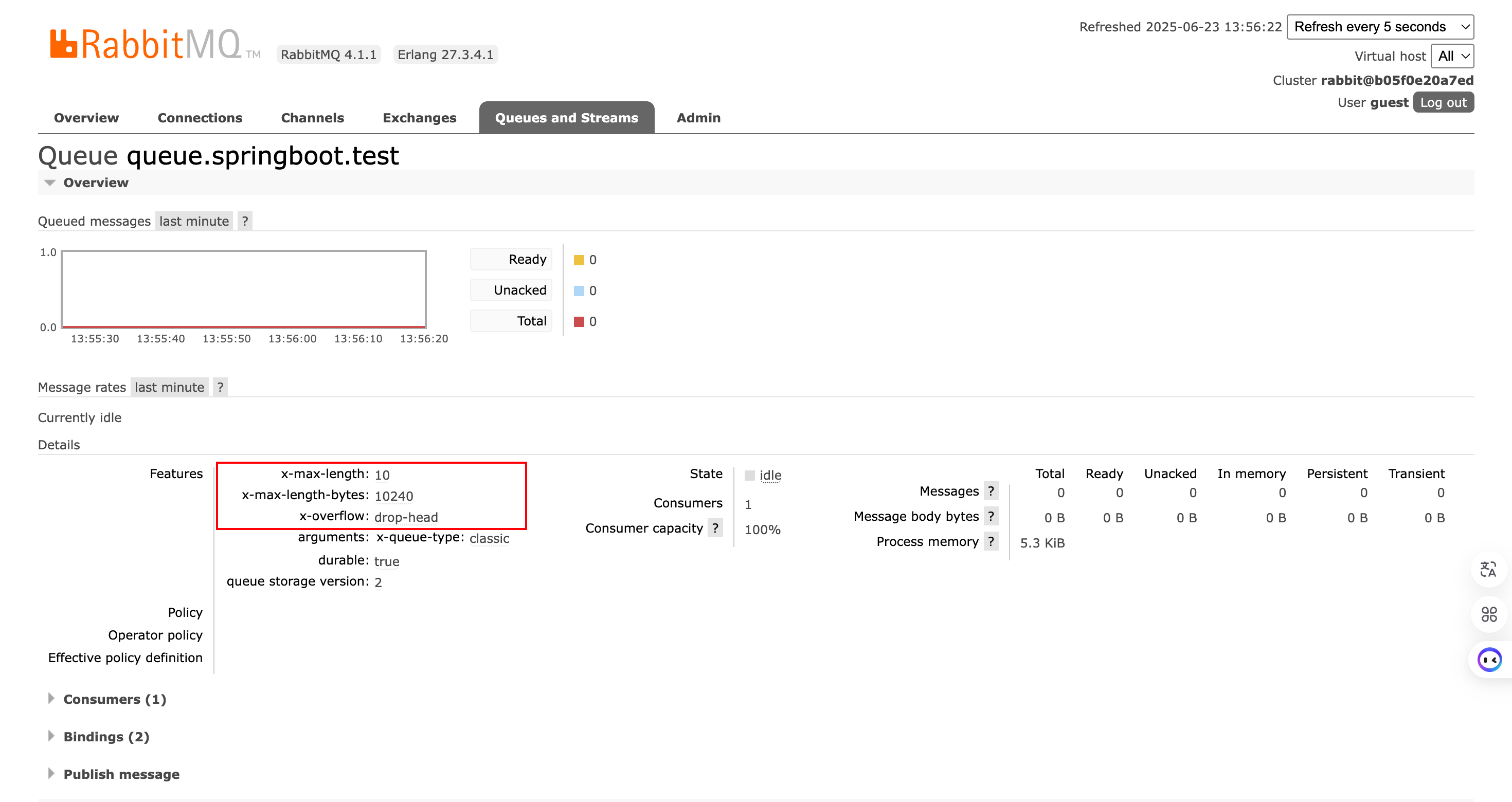Expand the Consumers (1) section
This screenshot has height=802, width=1512.
pyautogui.click(x=115, y=699)
